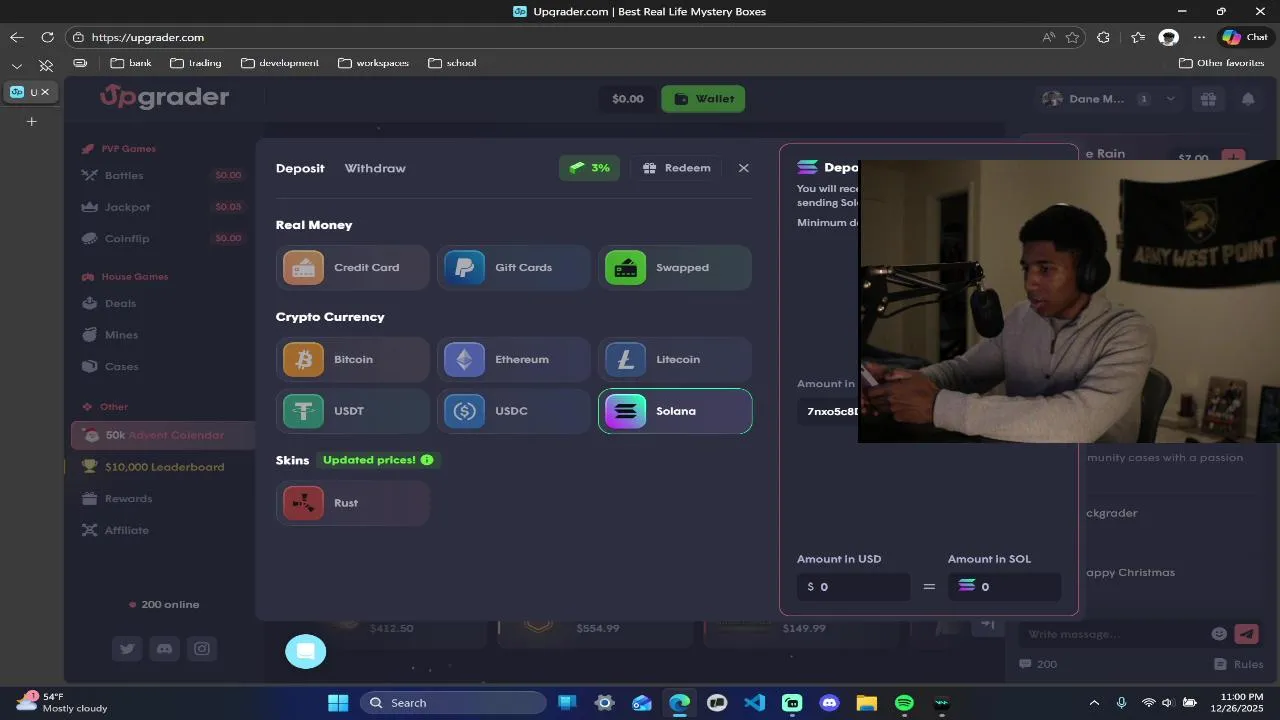
Task: Select the Swapped payment option
Action: tap(675, 268)
